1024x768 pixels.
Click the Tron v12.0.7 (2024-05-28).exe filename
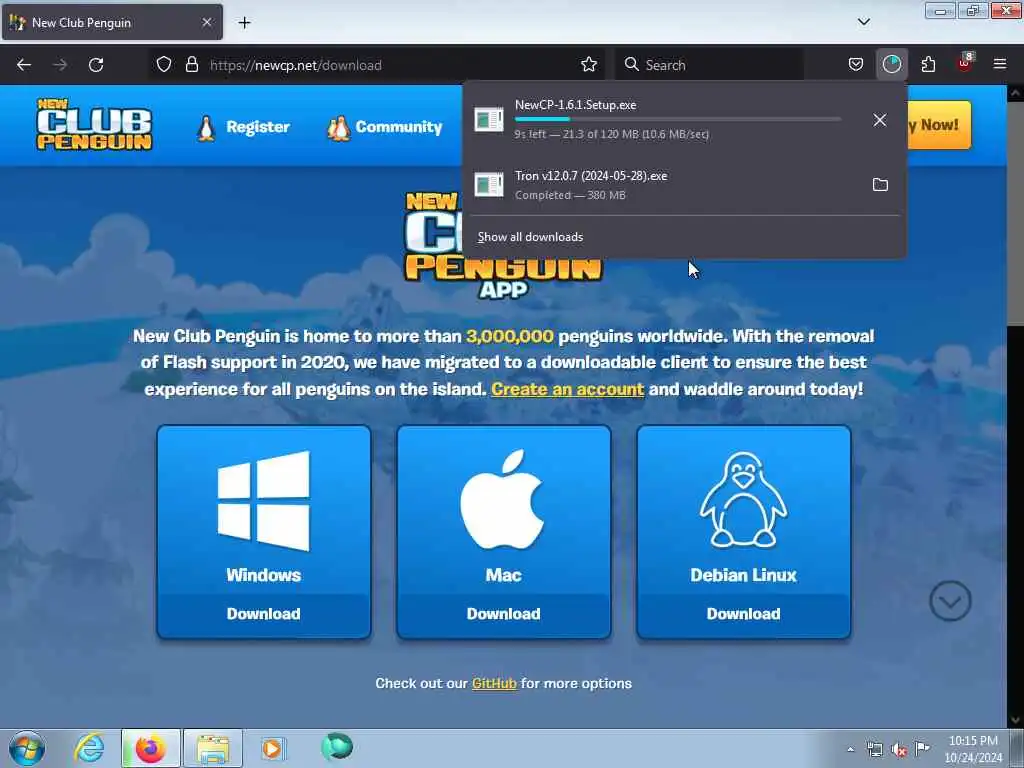pyautogui.click(x=591, y=176)
